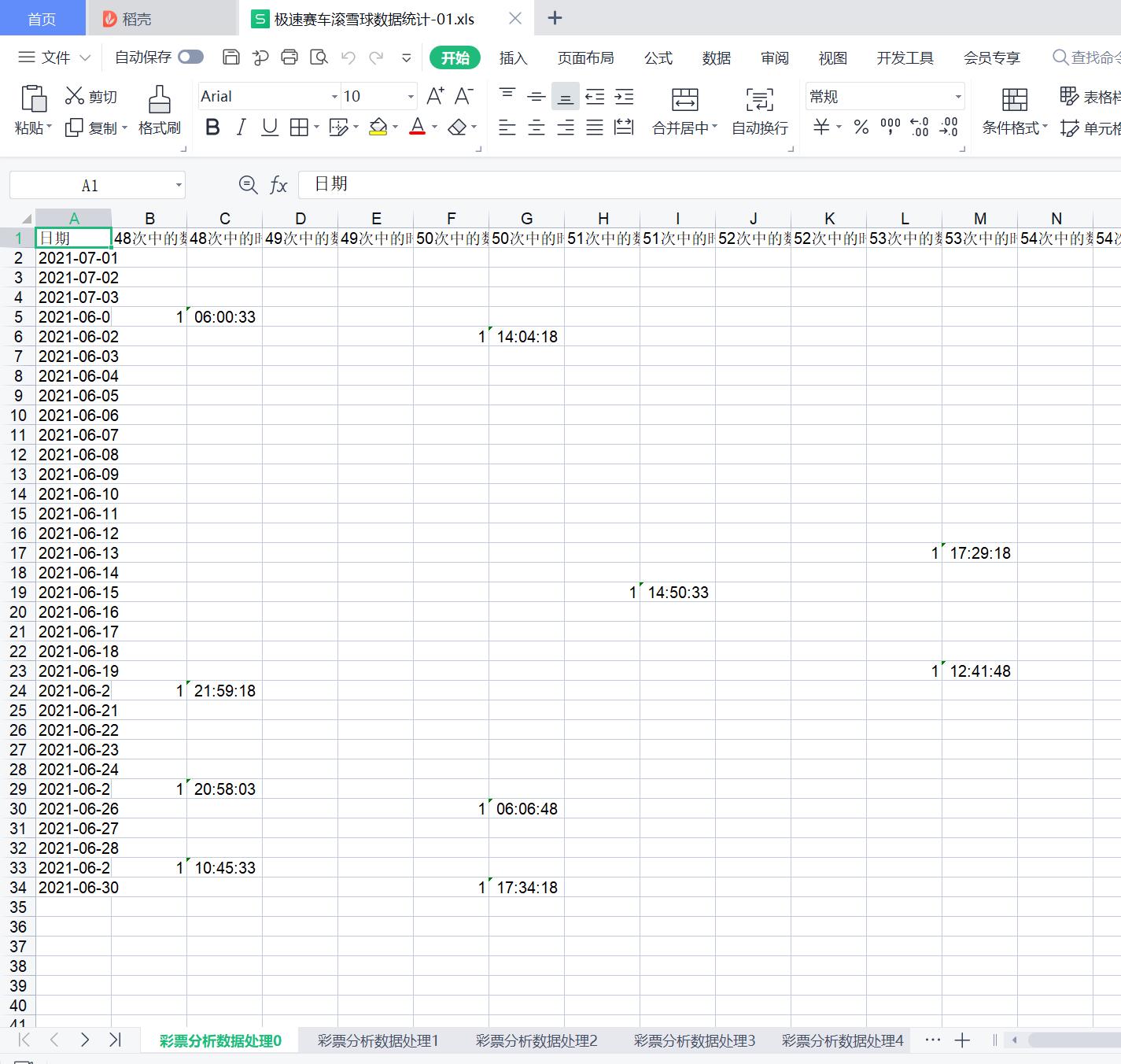
Task: Increase indent icon
Action: click(624, 96)
